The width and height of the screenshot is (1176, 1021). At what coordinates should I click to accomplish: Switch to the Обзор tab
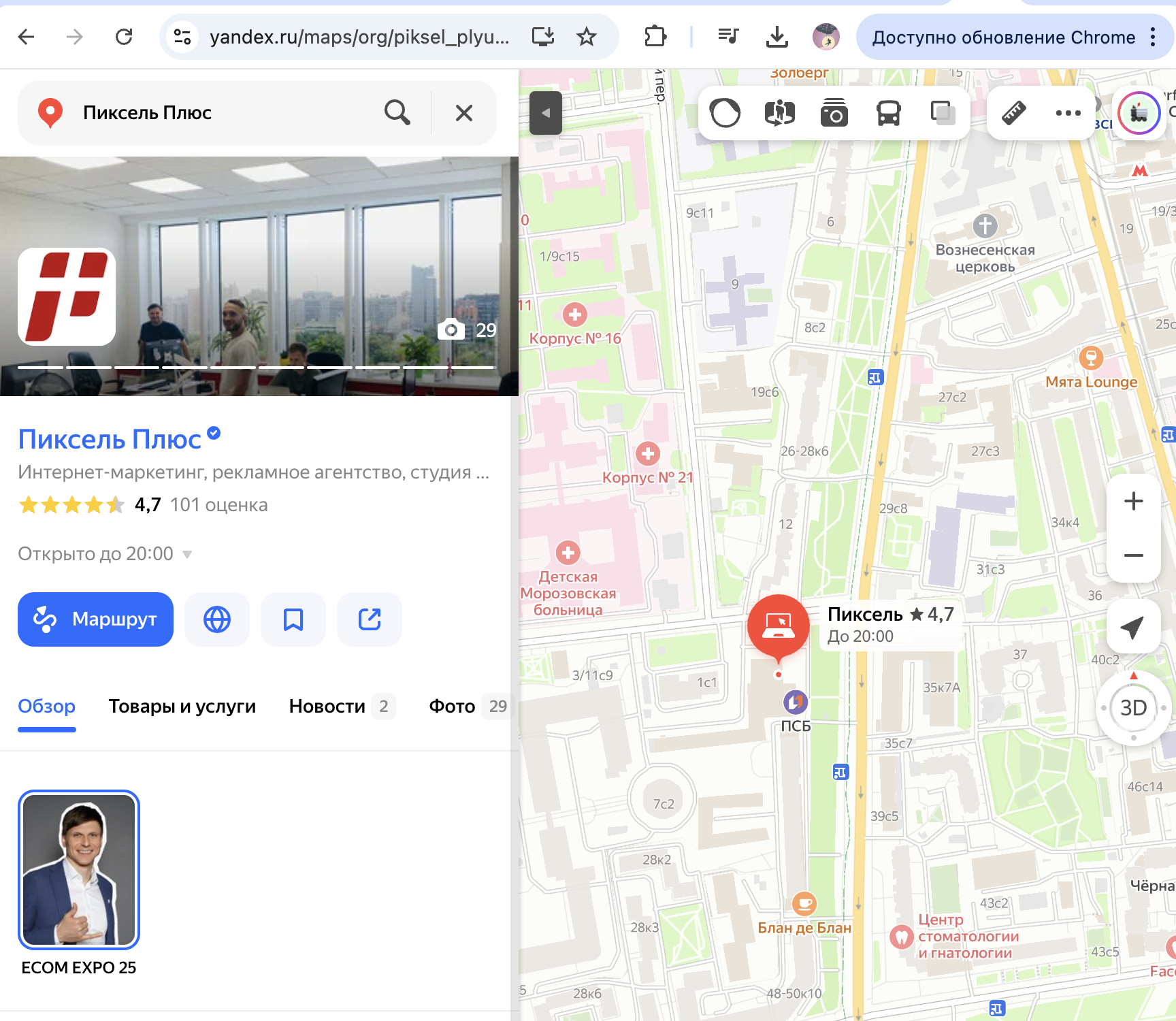(x=46, y=707)
